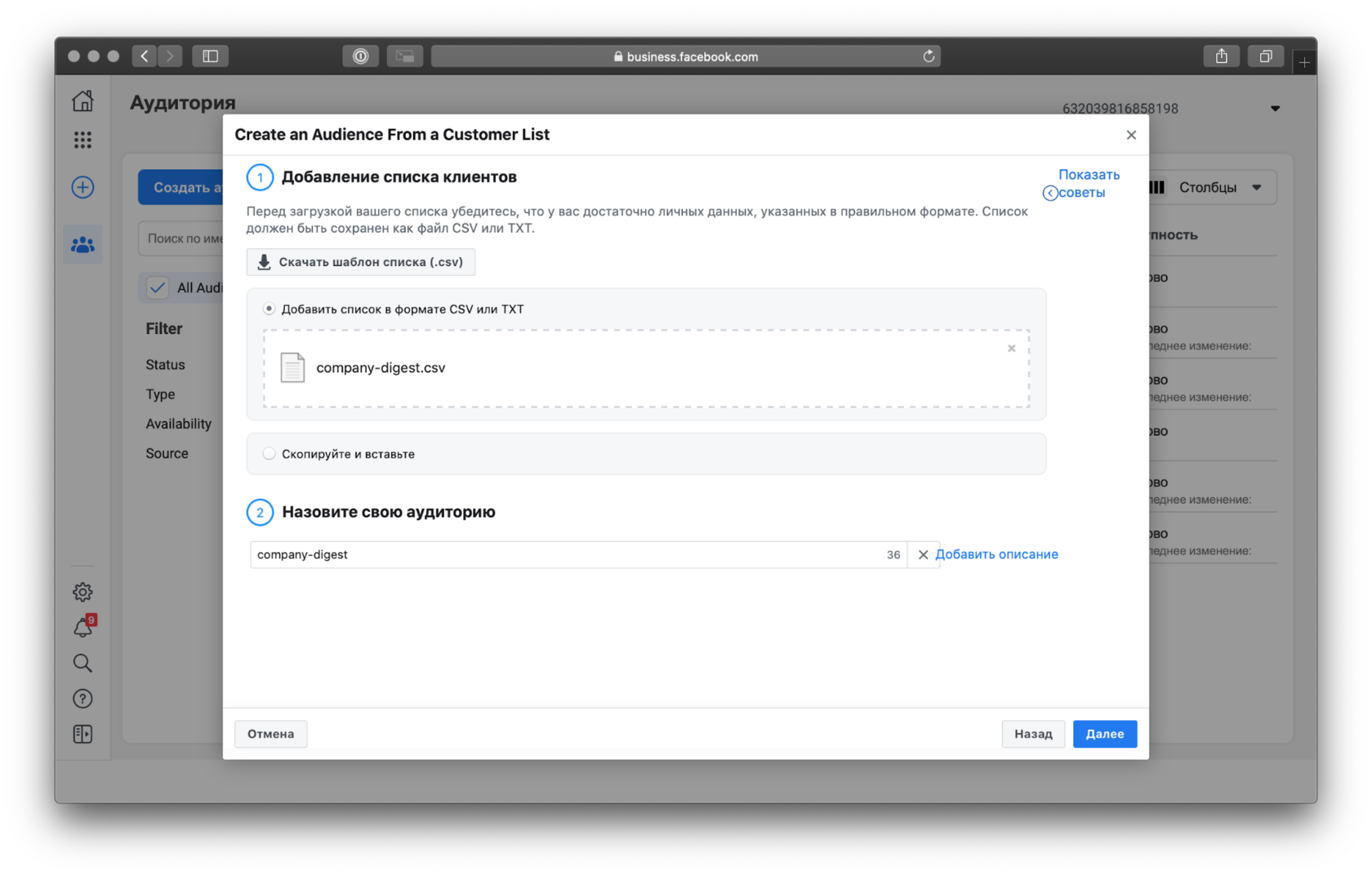Open the help question mark icon

82,699
